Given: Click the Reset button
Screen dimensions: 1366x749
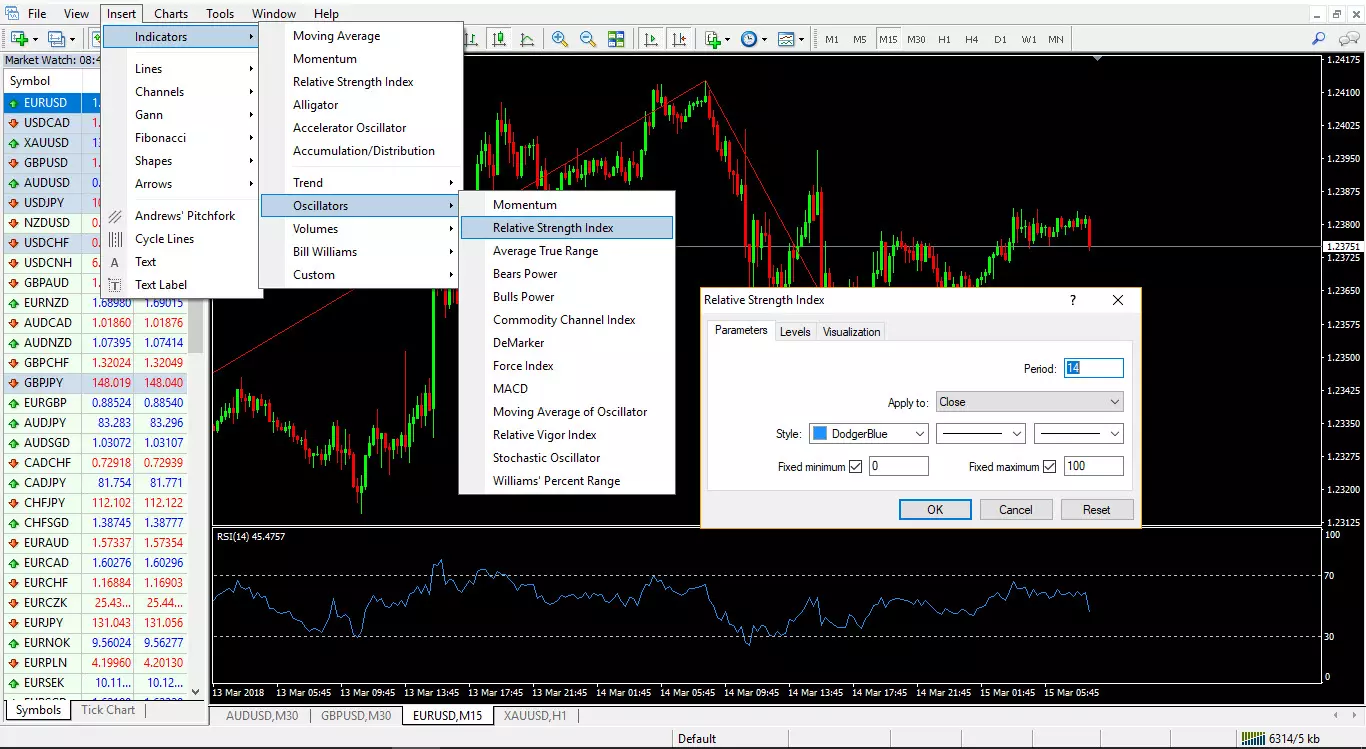Looking at the screenshot, I should pyautogui.click(x=1097, y=510).
